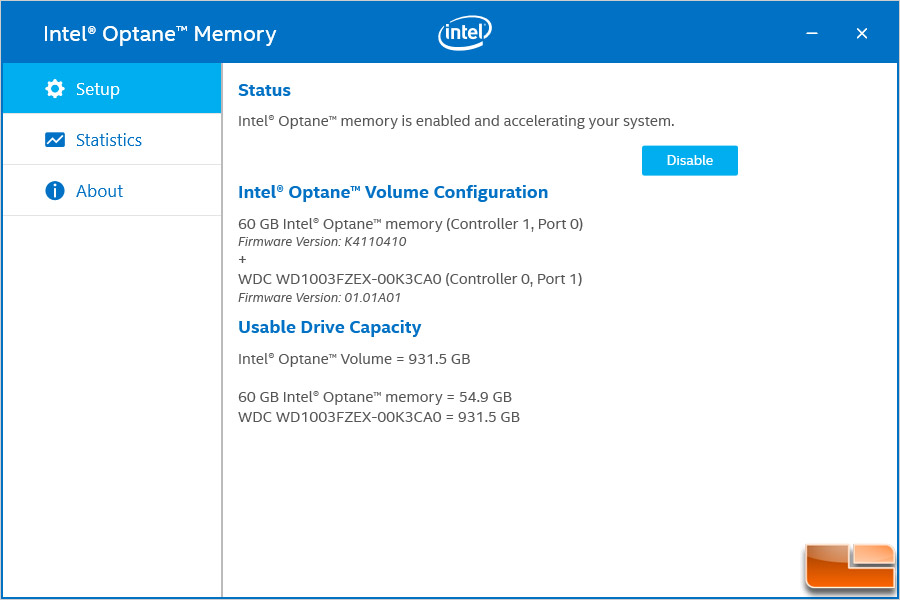Click the Intel logo in header

(464, 33)
